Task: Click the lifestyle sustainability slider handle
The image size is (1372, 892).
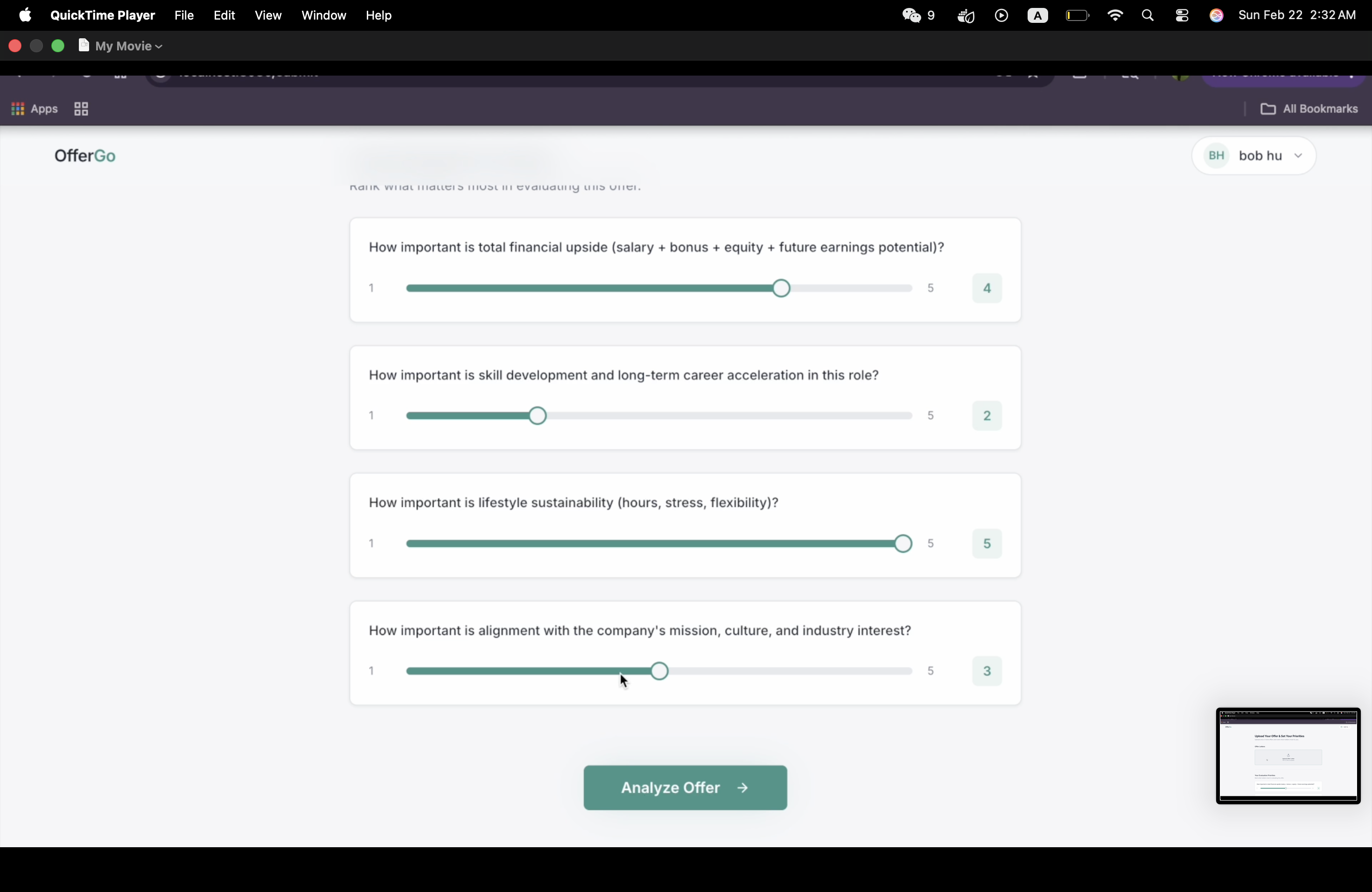Action: pyautogui.click(x=902, y=544)
